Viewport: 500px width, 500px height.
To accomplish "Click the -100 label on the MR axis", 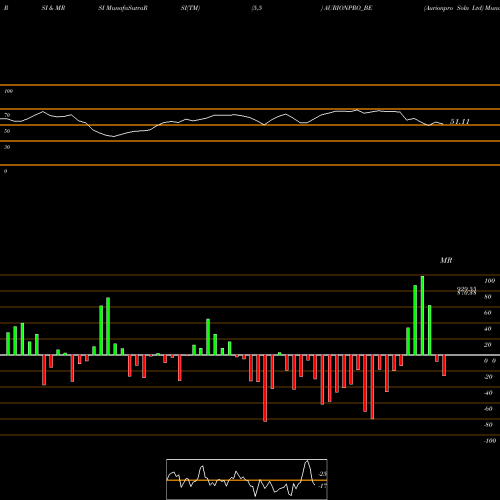I will 490,441.
